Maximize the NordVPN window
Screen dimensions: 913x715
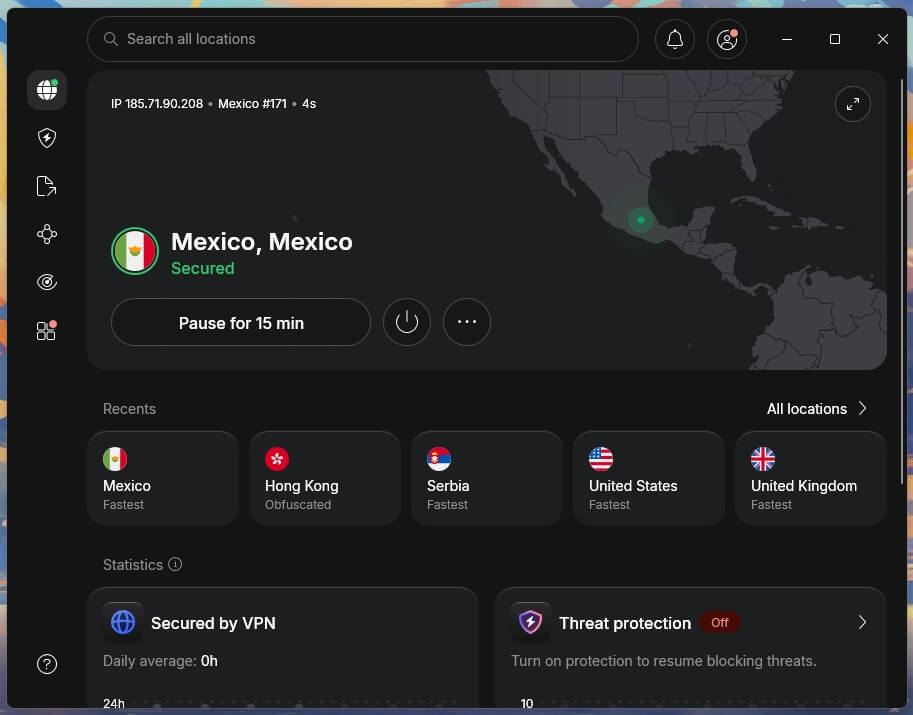834,39
